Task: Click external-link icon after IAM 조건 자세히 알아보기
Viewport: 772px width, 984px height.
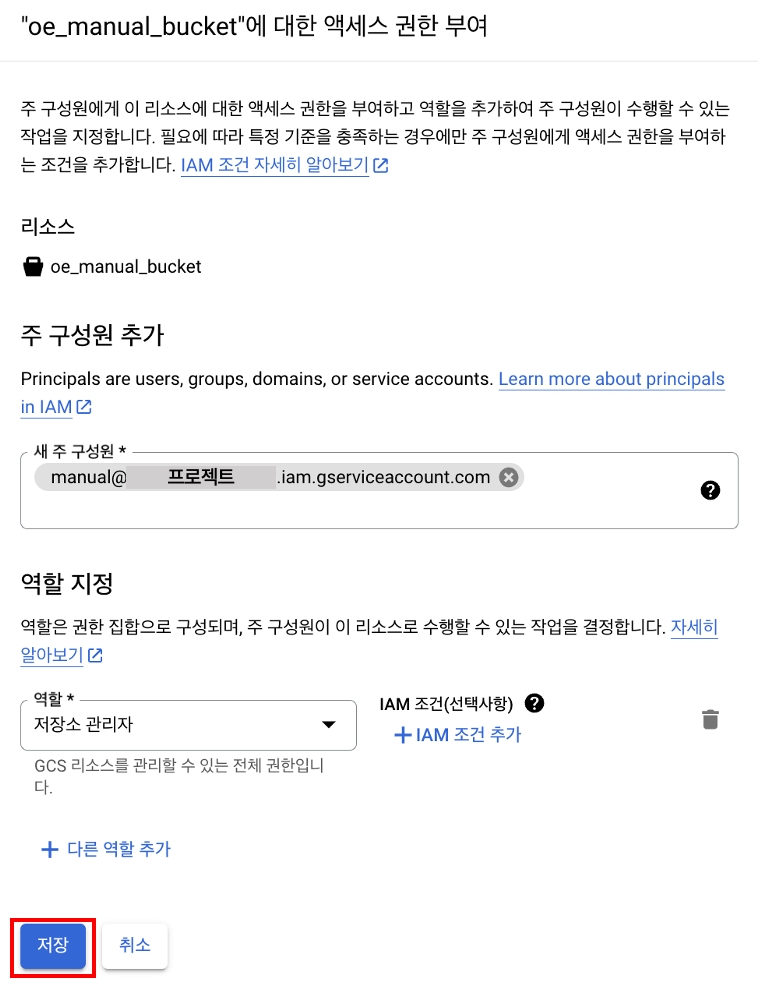Action: tap(380, 166)
